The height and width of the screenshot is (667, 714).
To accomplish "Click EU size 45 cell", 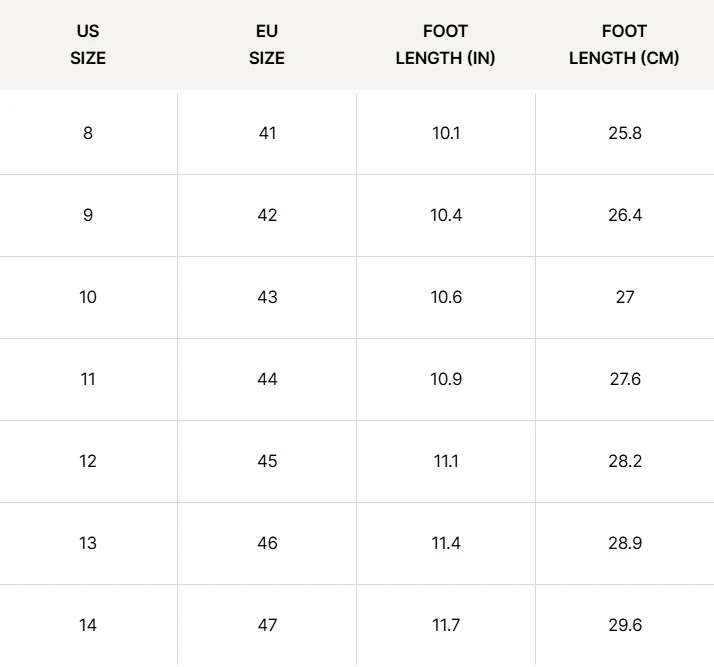I will click(x=267, y=461).
